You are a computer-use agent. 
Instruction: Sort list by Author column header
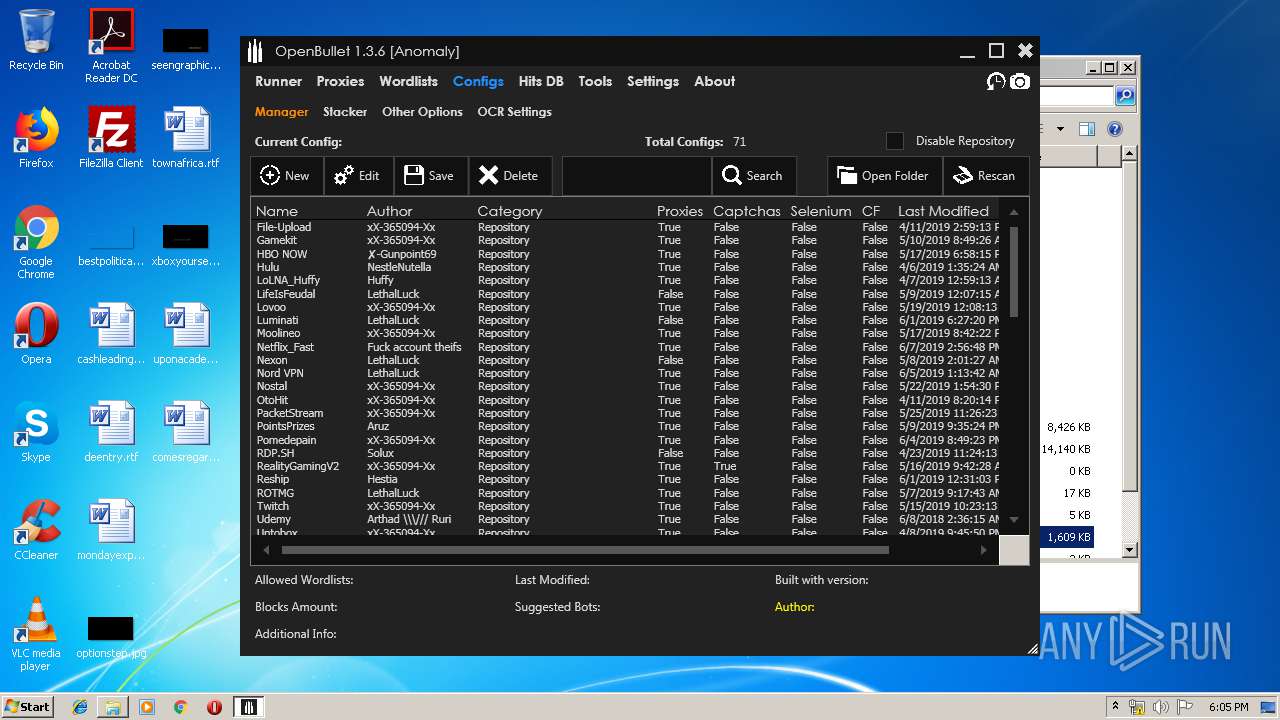click(389, 211)
